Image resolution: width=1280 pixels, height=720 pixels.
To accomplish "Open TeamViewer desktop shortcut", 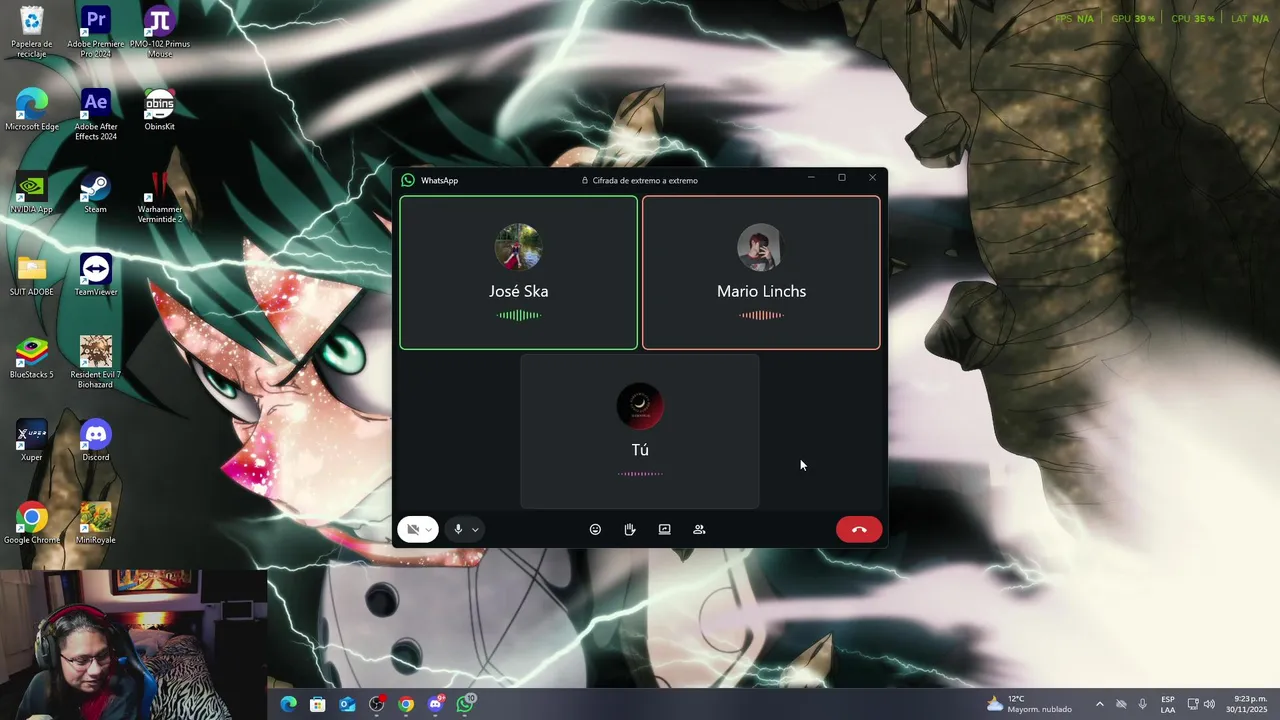I will pos(96,276).
